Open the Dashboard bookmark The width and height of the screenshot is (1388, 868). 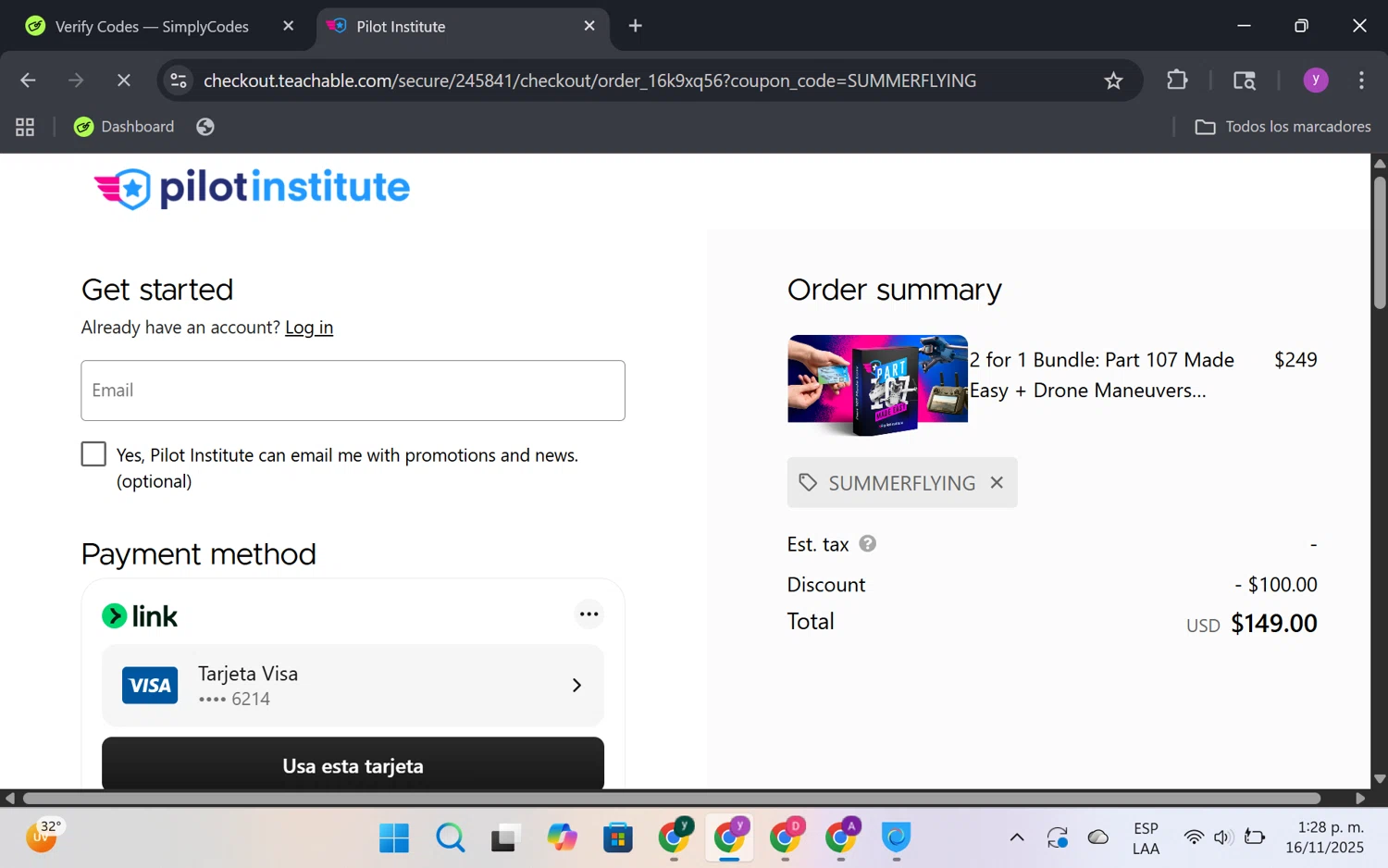click(x=124, y=127)
